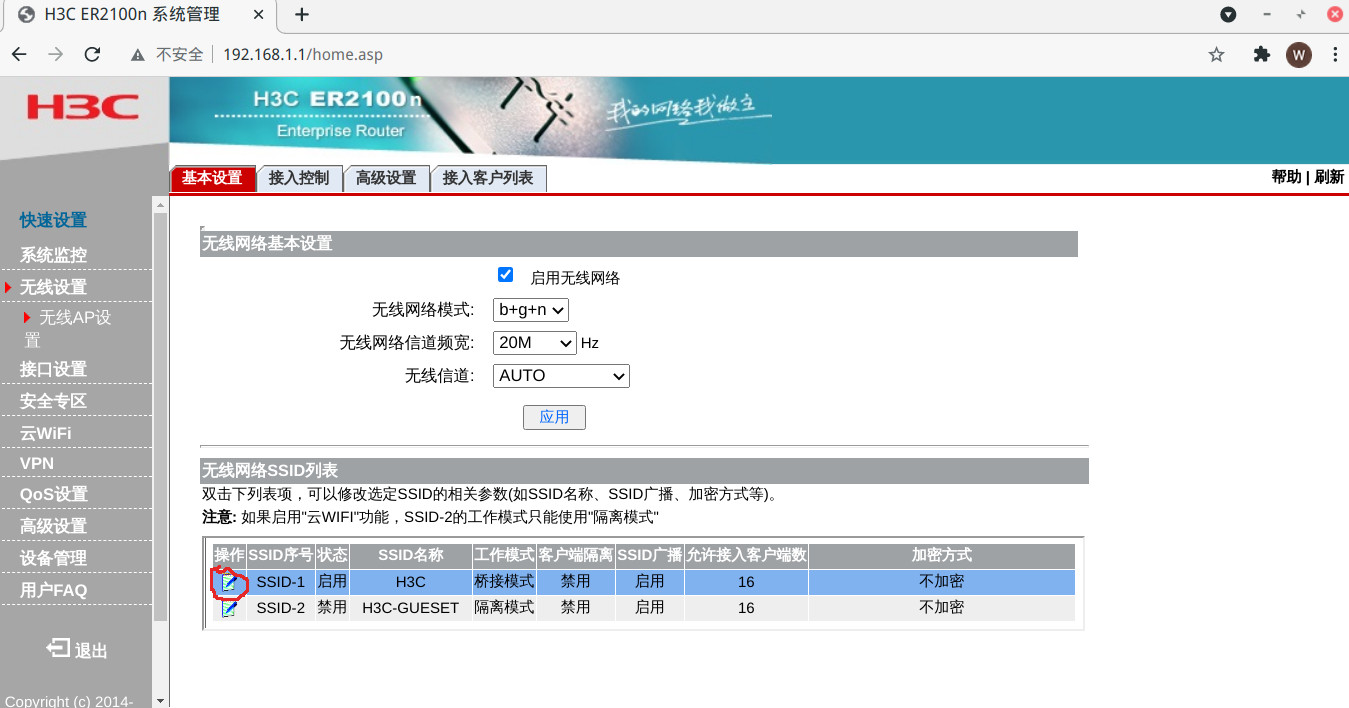
Task: Click the 隔离模式 work mode cell
Action: coord(504,608)
